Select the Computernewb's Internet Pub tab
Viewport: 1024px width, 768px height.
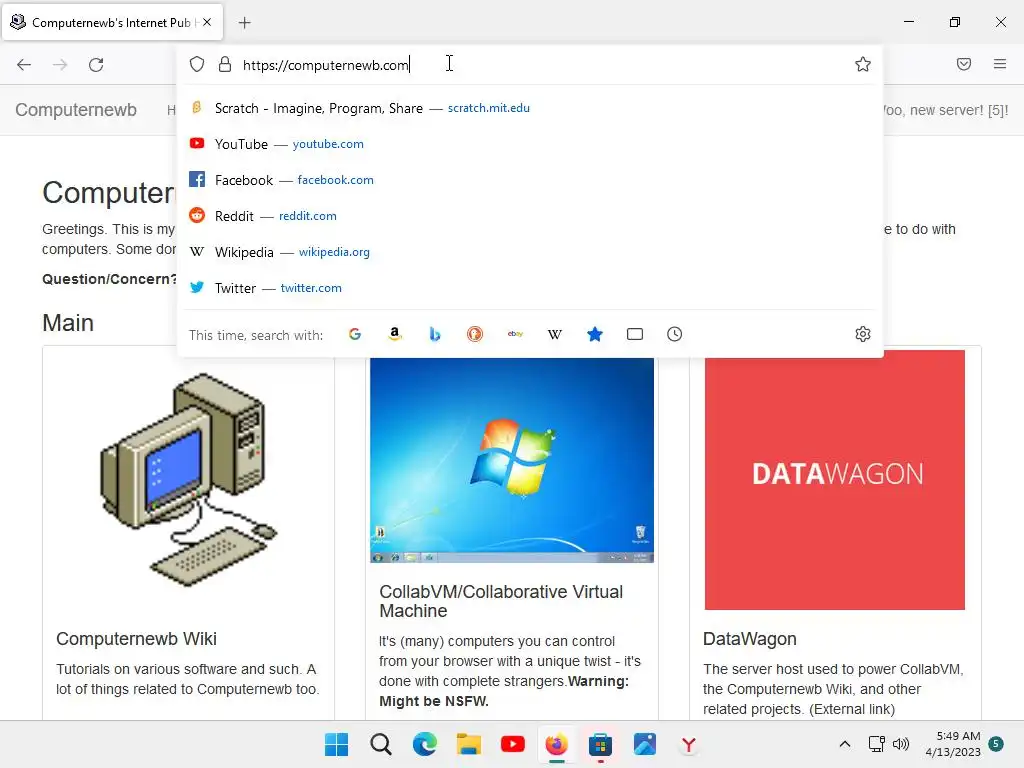pos(112,22)
